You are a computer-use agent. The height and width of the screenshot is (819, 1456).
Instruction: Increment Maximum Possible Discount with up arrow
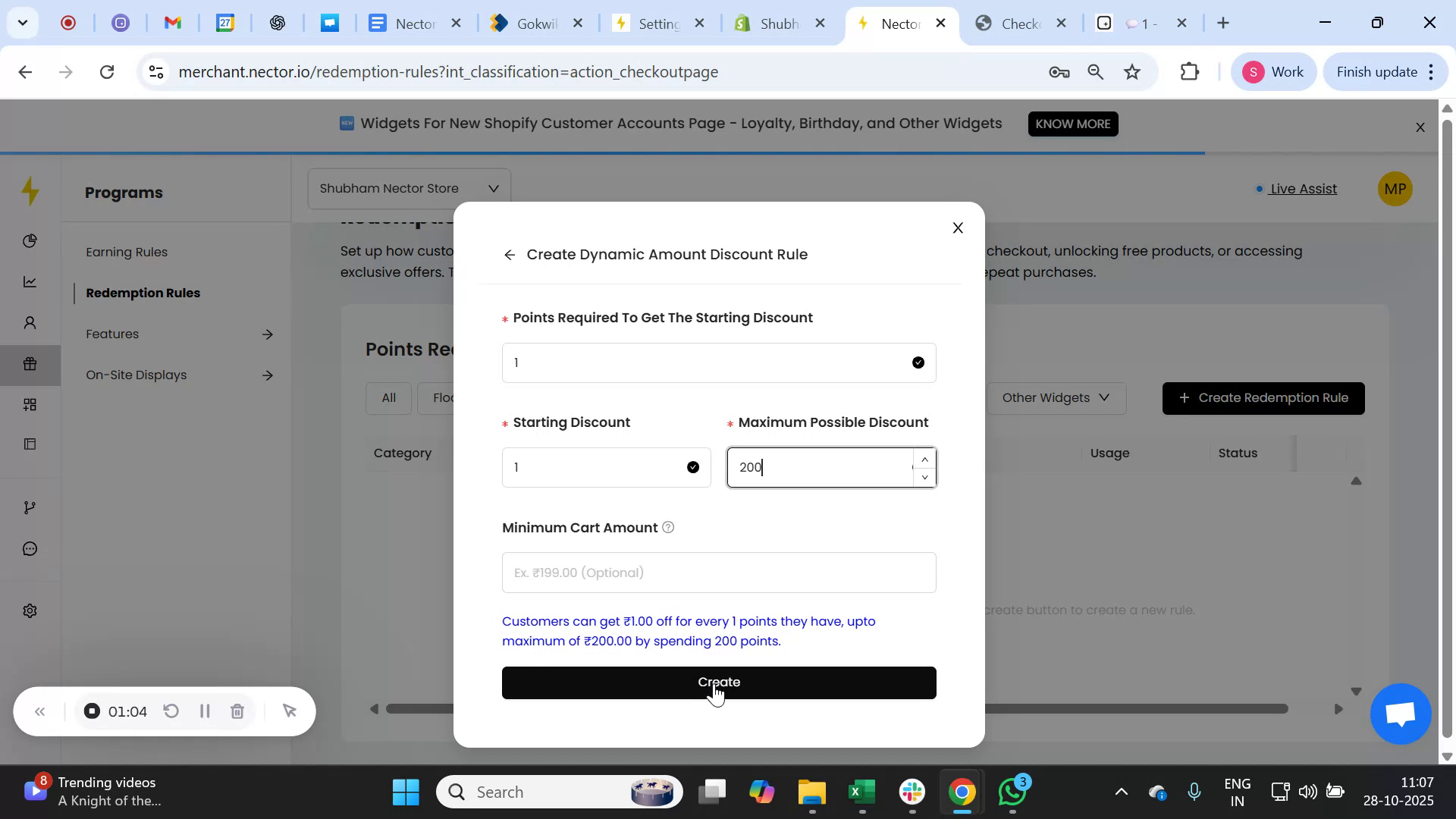[924, 459]
